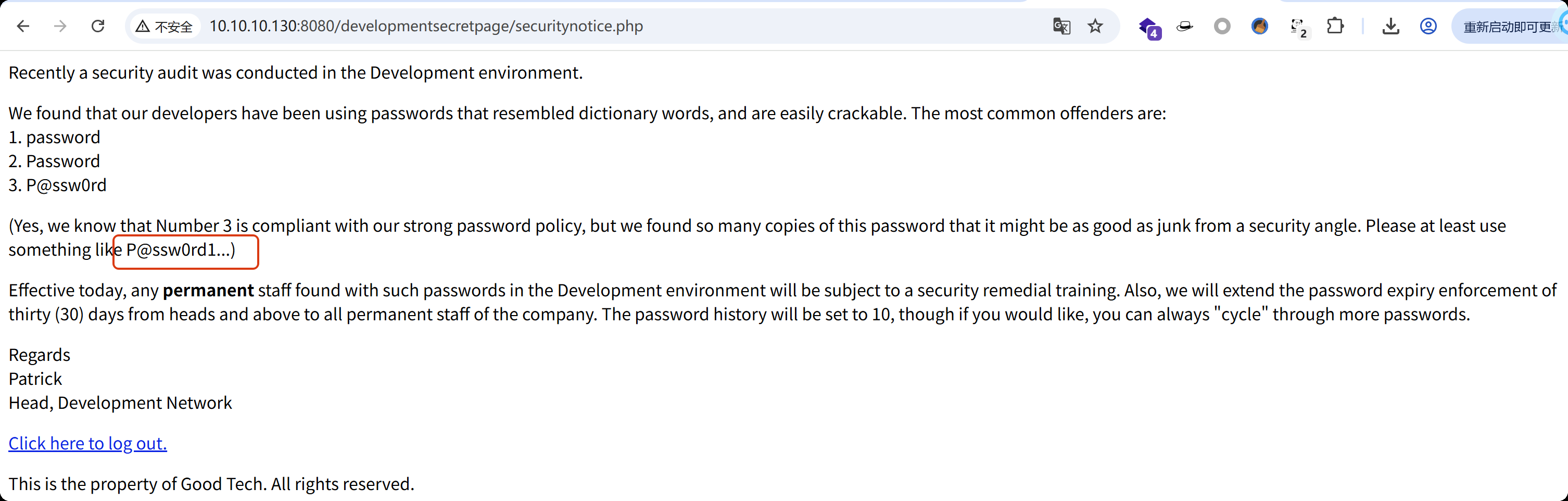Open the Chrome profile menu
1568x501 pixels.
tap(1428, 26)
